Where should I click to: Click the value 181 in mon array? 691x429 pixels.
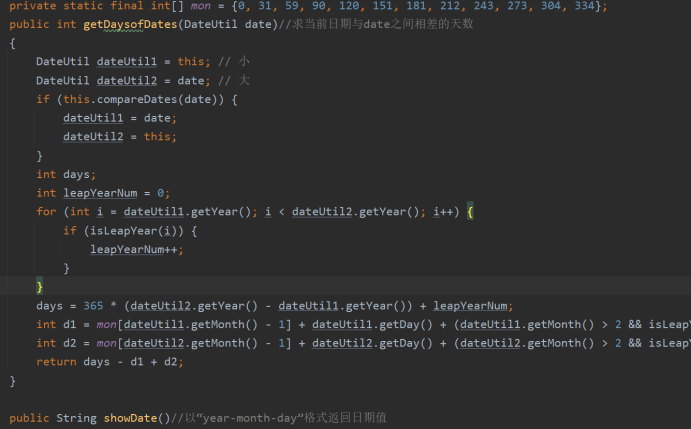pyautogui.click(x=416, y=6)
